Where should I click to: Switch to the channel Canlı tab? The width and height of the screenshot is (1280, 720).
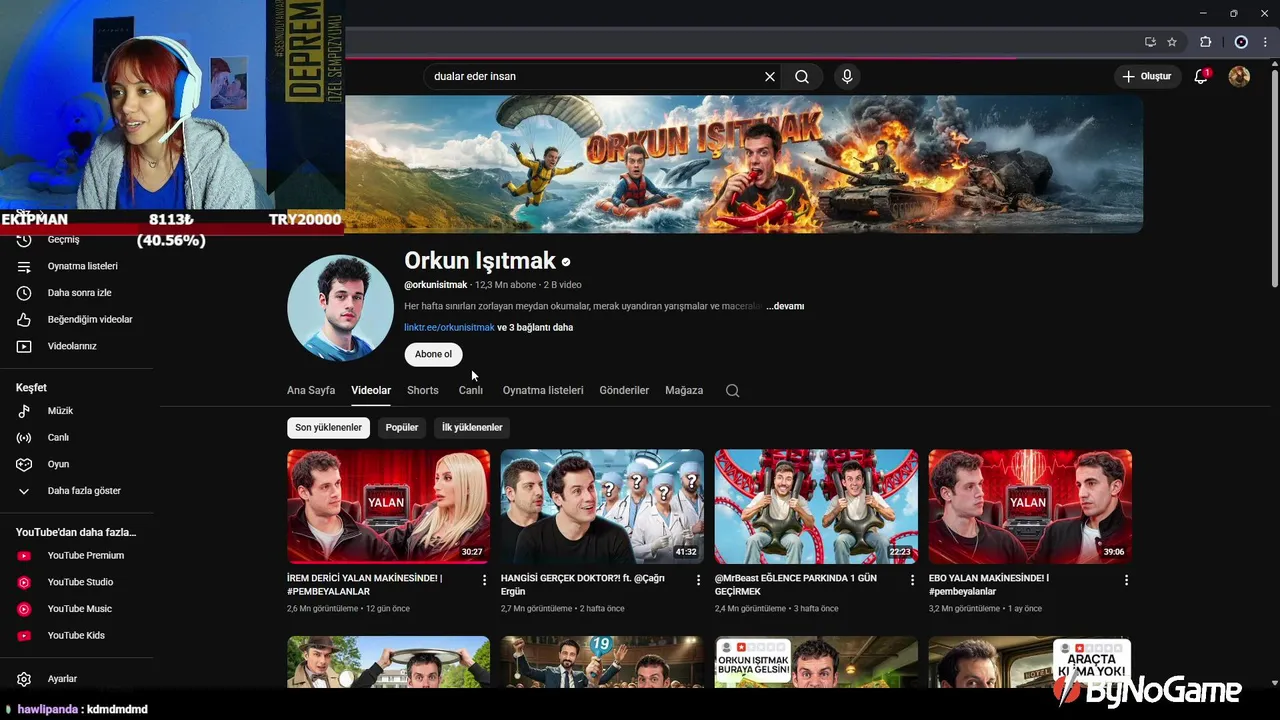(471, 390)
